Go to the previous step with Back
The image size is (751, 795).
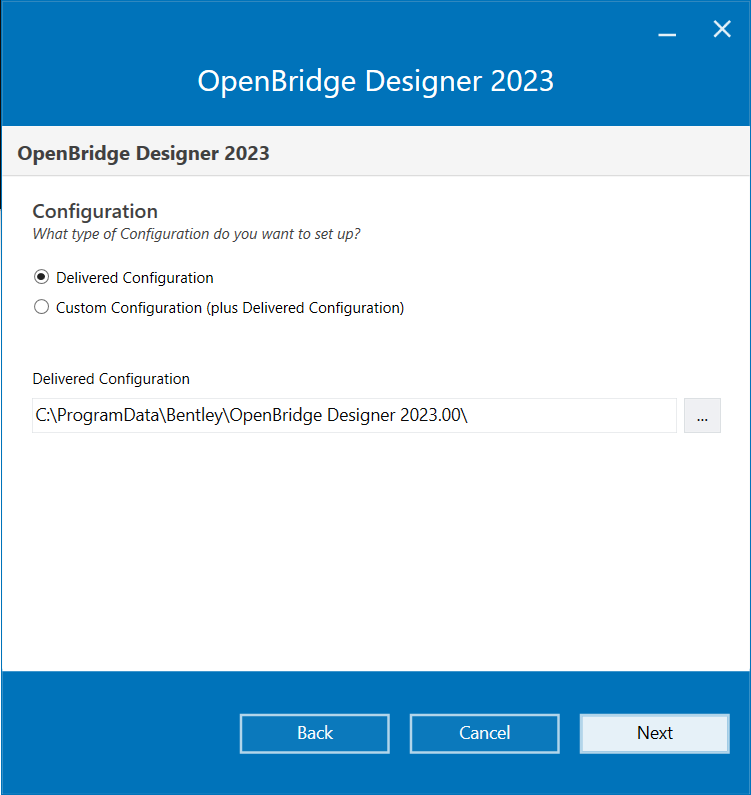pos(314,733)
